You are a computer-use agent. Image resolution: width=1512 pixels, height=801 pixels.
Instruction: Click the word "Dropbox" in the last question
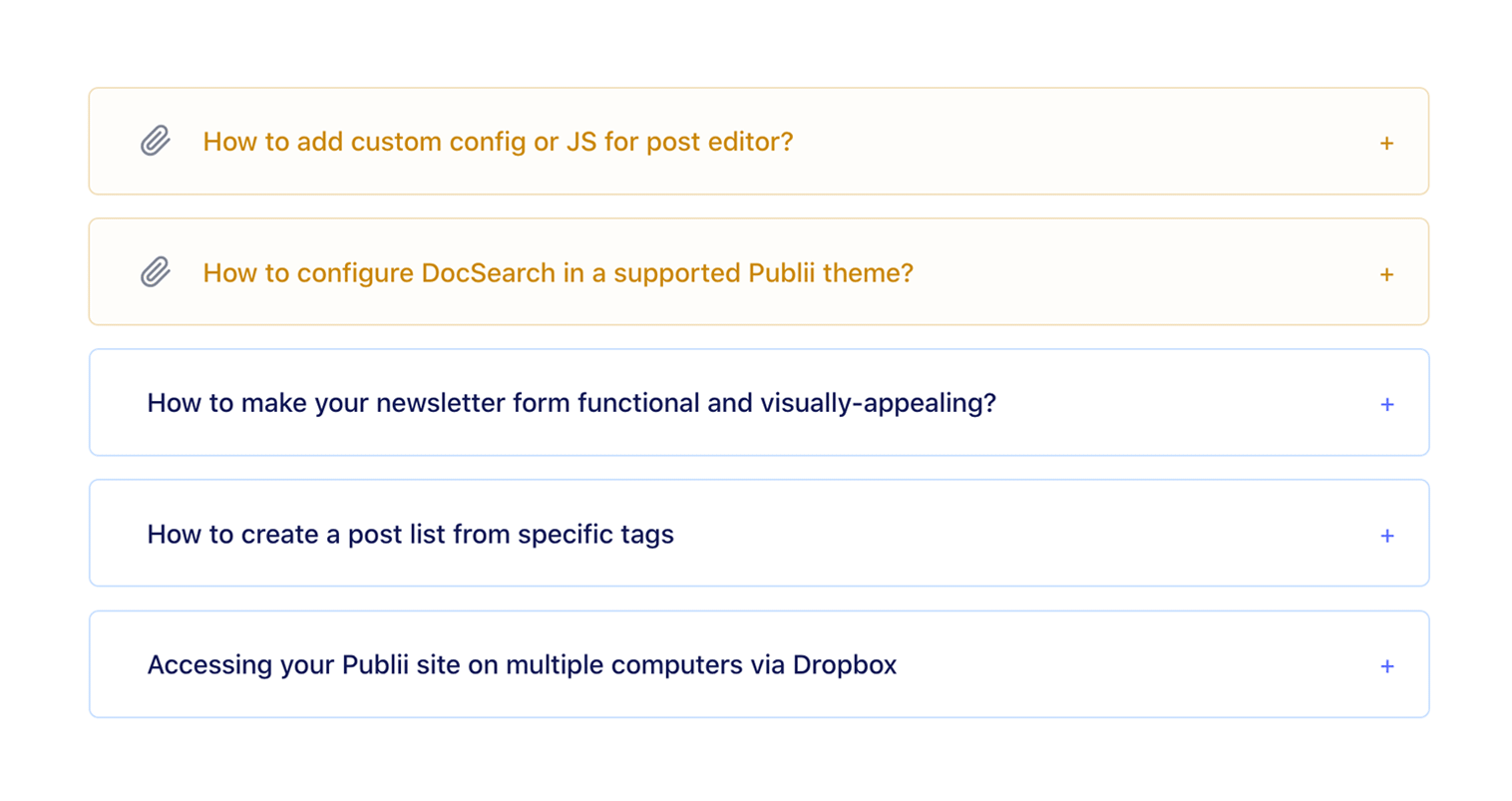pyautogui.click(x=844, y=665)
